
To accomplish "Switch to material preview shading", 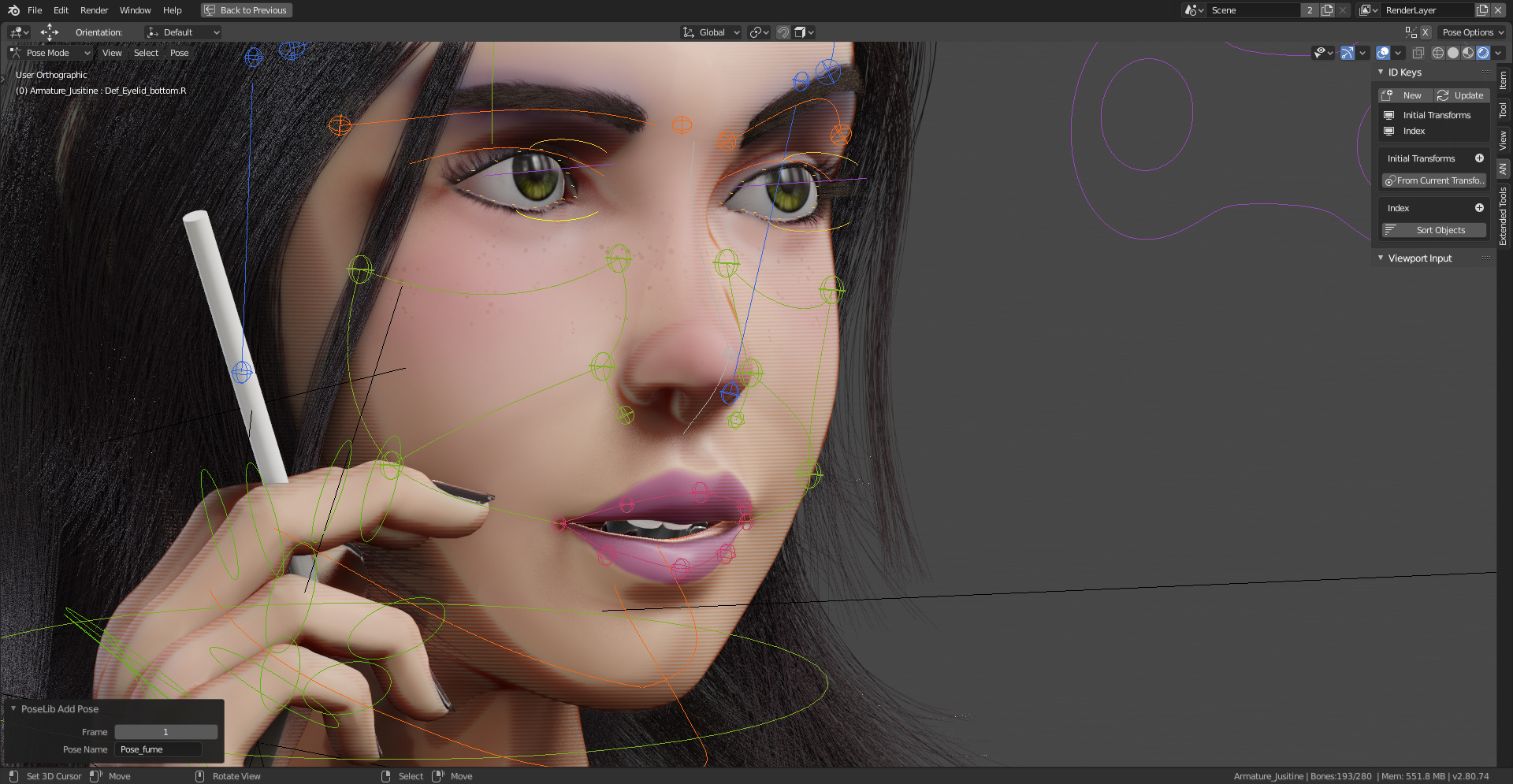I will coord(1468,53).
